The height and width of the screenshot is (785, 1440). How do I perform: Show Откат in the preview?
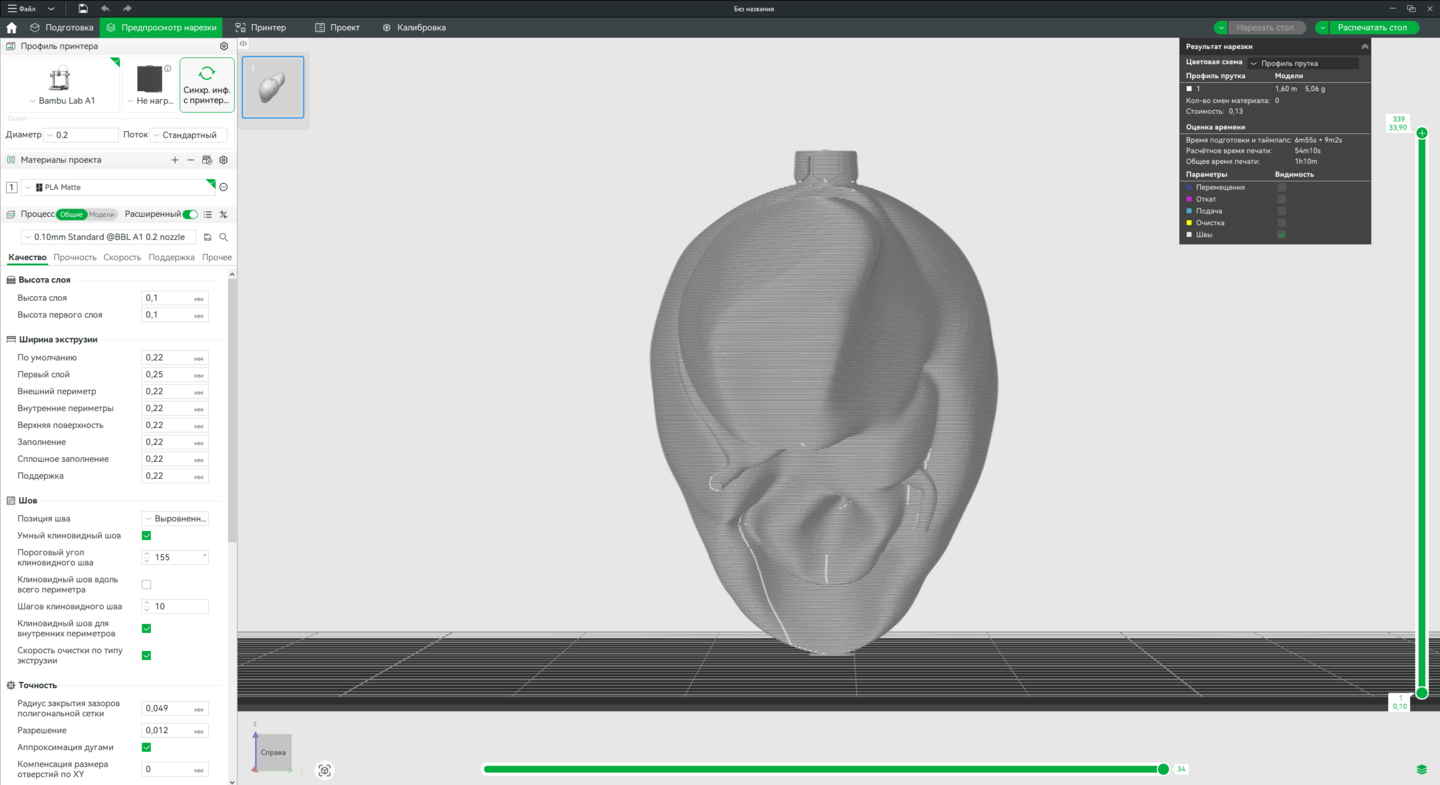tap(1282, 199)
